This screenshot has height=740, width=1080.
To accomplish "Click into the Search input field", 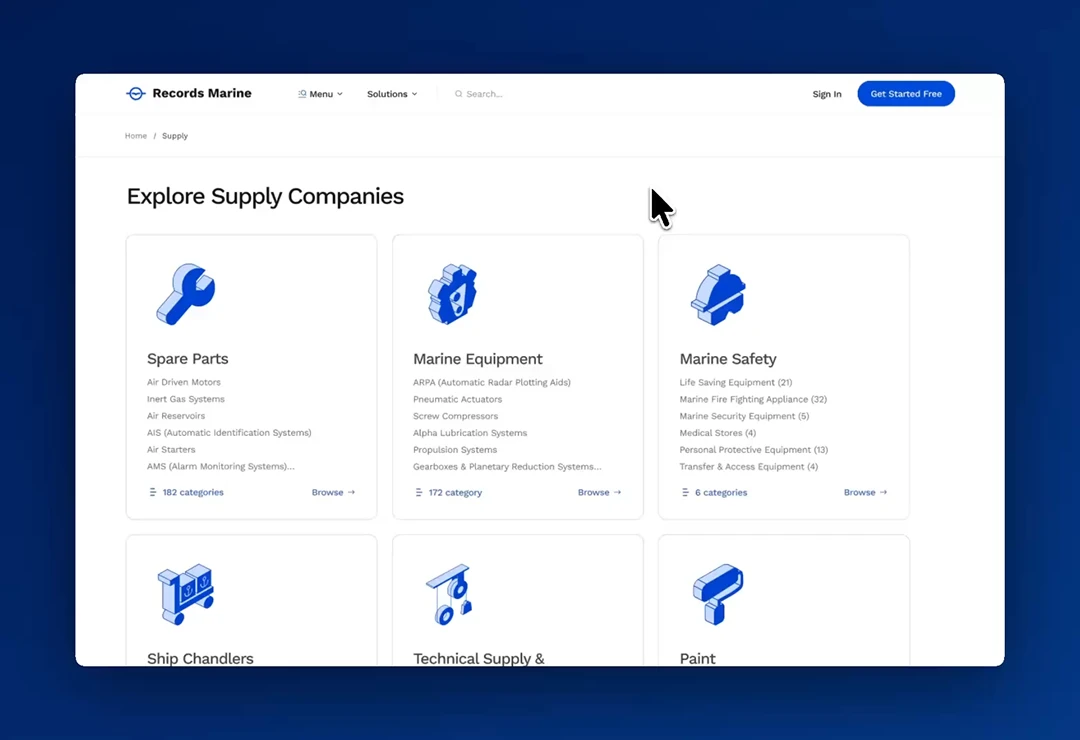I will click(520, 94).
